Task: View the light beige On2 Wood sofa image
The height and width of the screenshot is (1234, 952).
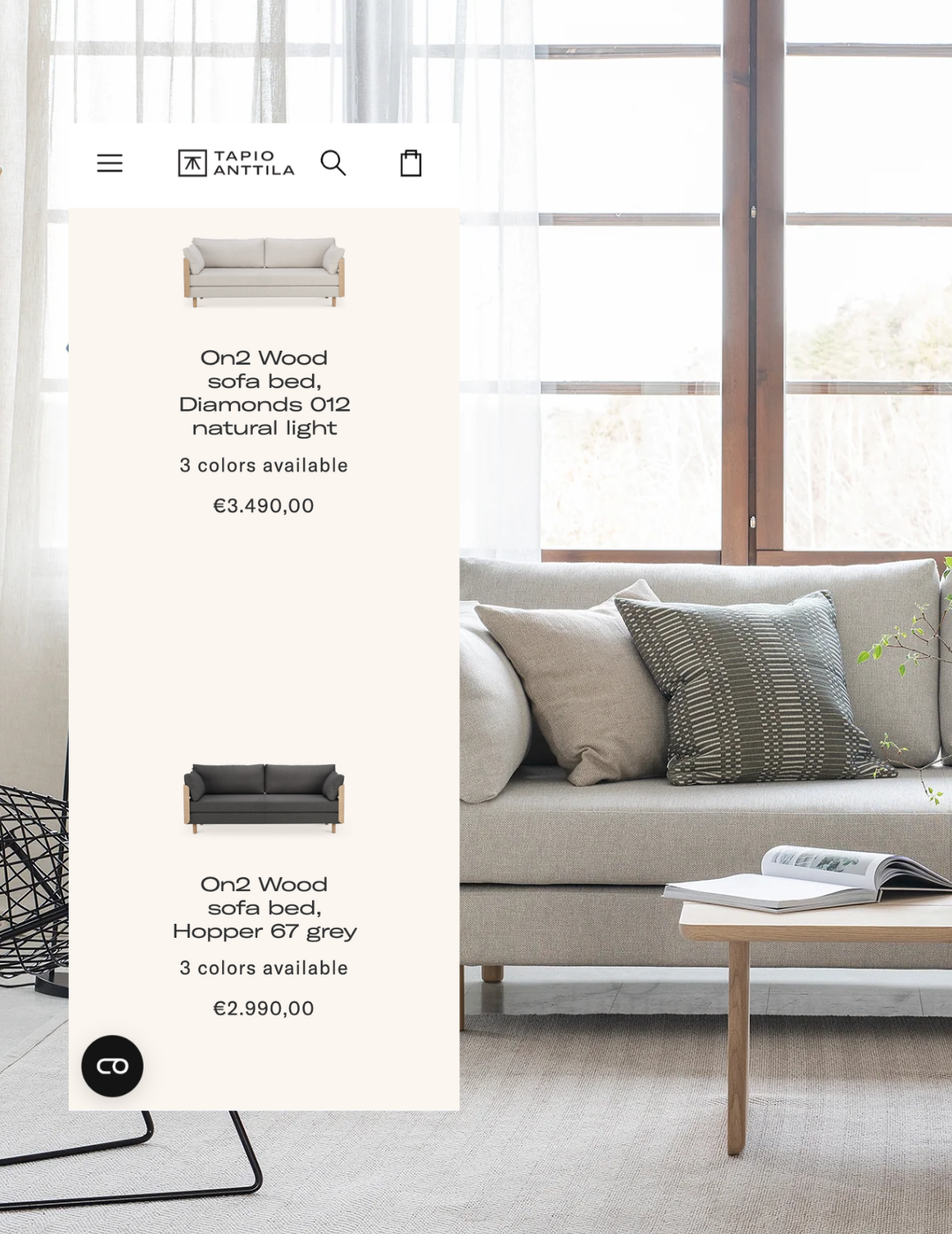Action: pos(264,271)
